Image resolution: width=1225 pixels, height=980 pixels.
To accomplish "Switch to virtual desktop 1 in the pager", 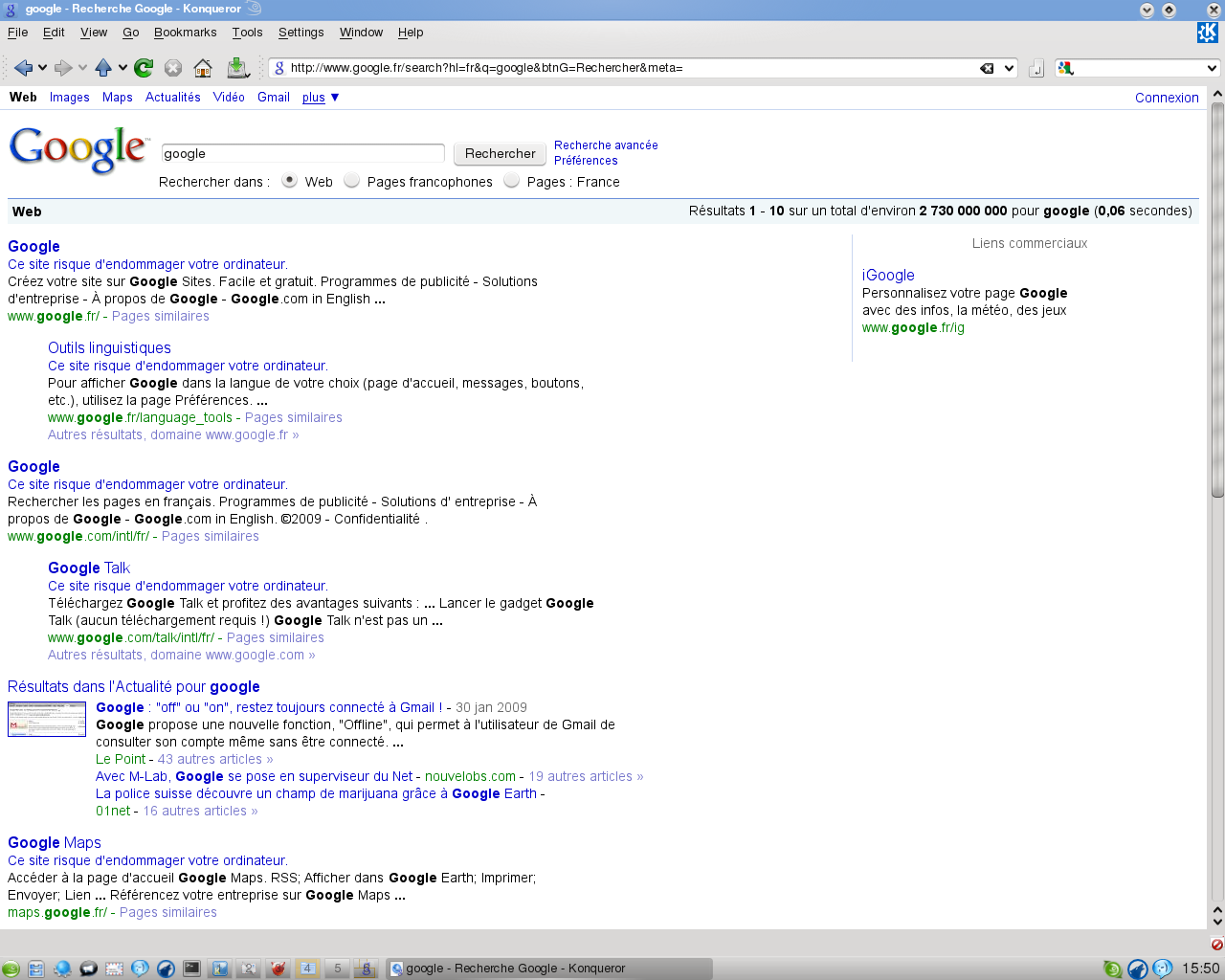I will point(219,969).
